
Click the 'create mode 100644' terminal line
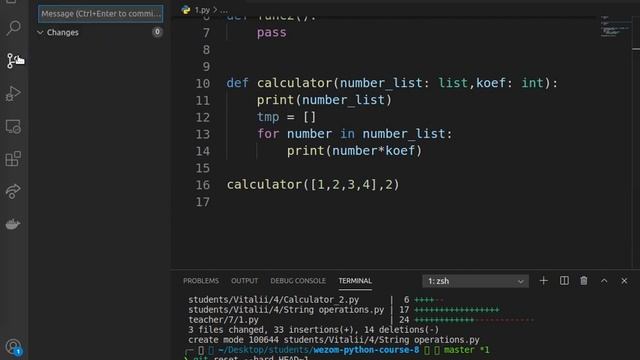pyautogui.click(x=333, y=340)
